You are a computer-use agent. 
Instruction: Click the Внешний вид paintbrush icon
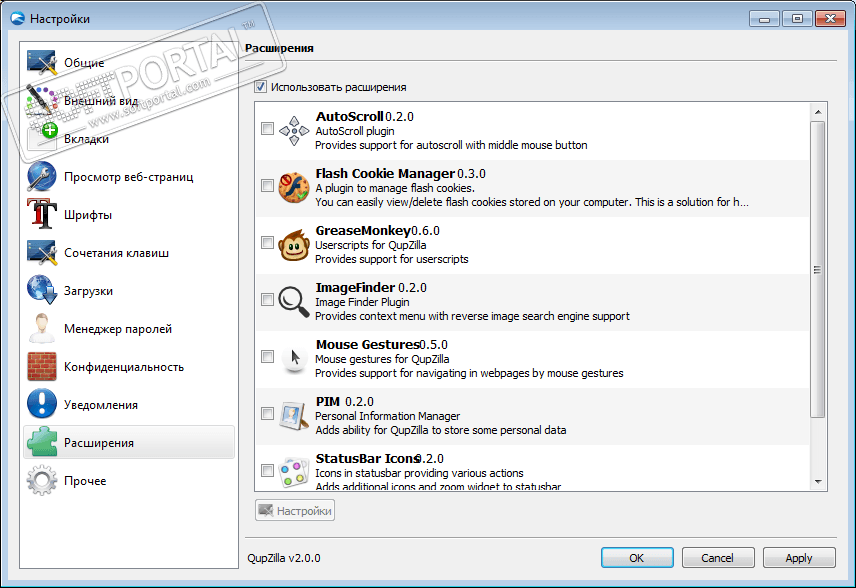coord(41,100)
